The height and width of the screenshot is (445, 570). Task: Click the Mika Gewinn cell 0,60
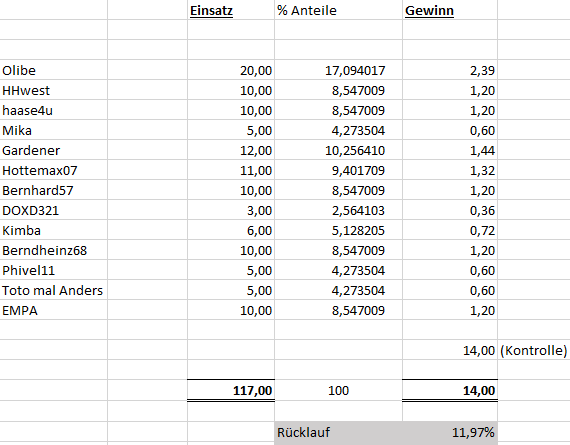pyautogui.click(x=450, y=130)
